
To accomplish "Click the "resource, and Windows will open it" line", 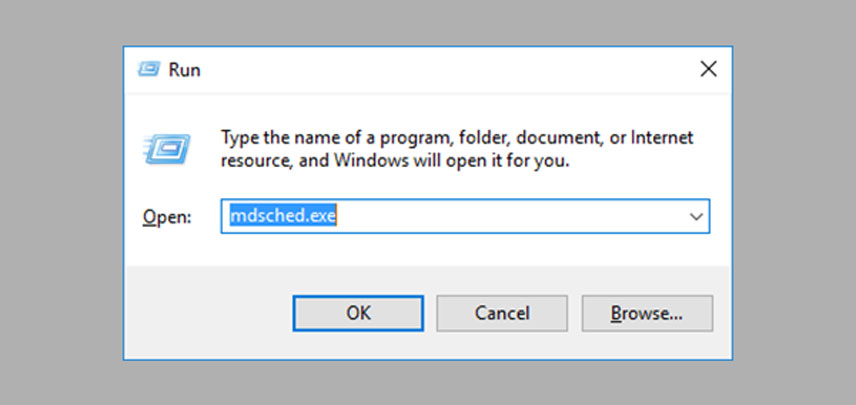I will click(x=396, y=161).
